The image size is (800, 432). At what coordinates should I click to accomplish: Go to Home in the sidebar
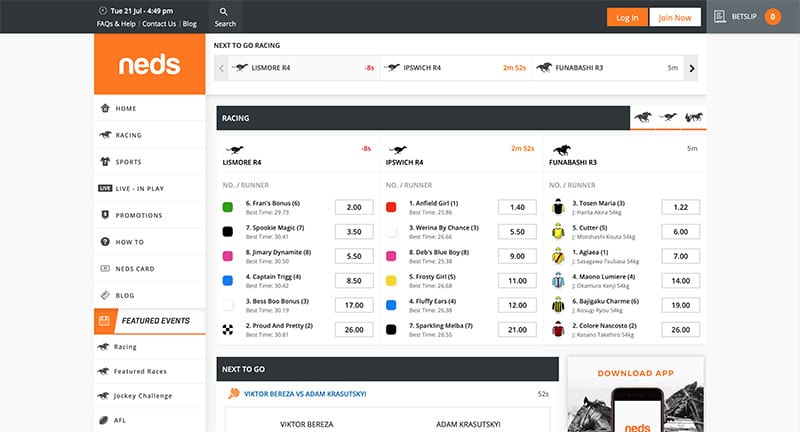click(149, 108)
